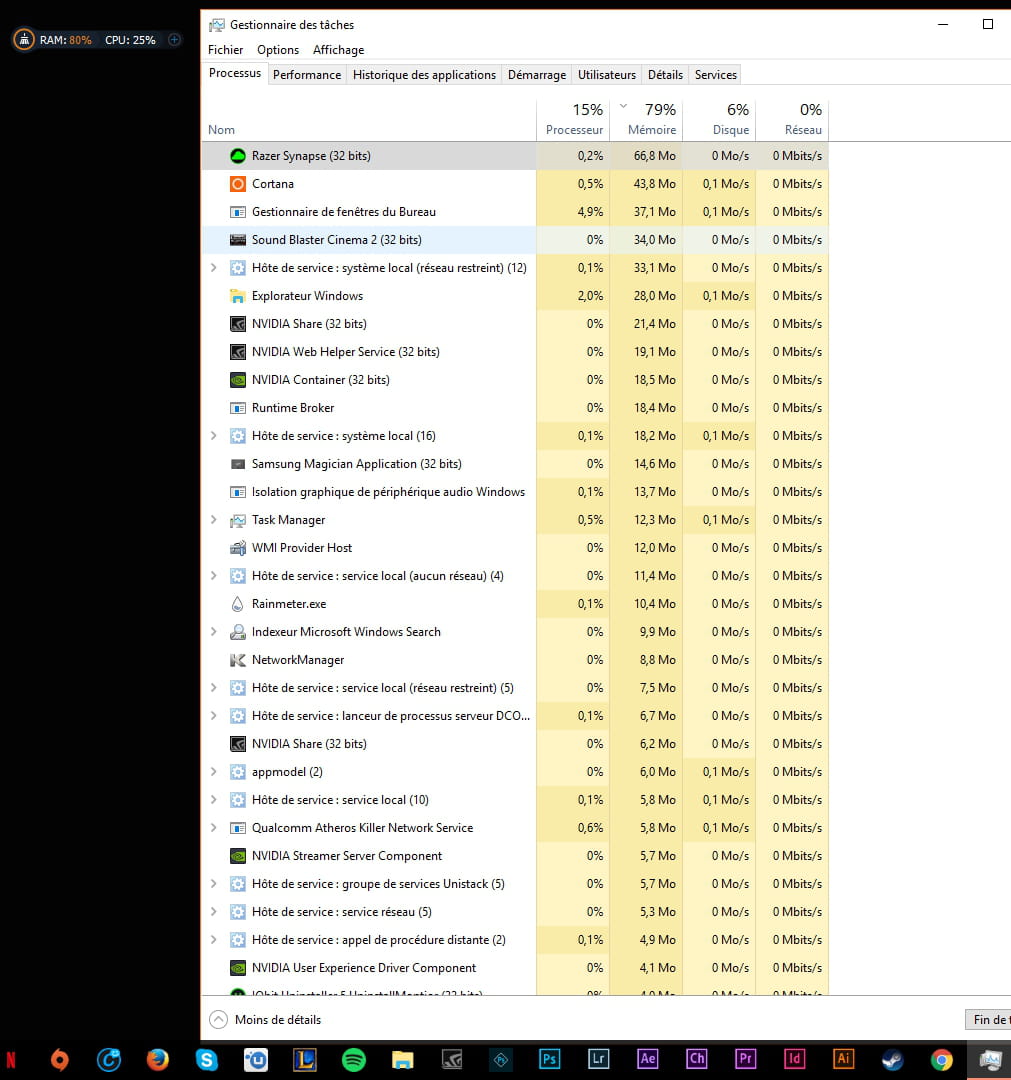
Task: Click the Rainmeter.exe droplet icon
Action: 238,604
